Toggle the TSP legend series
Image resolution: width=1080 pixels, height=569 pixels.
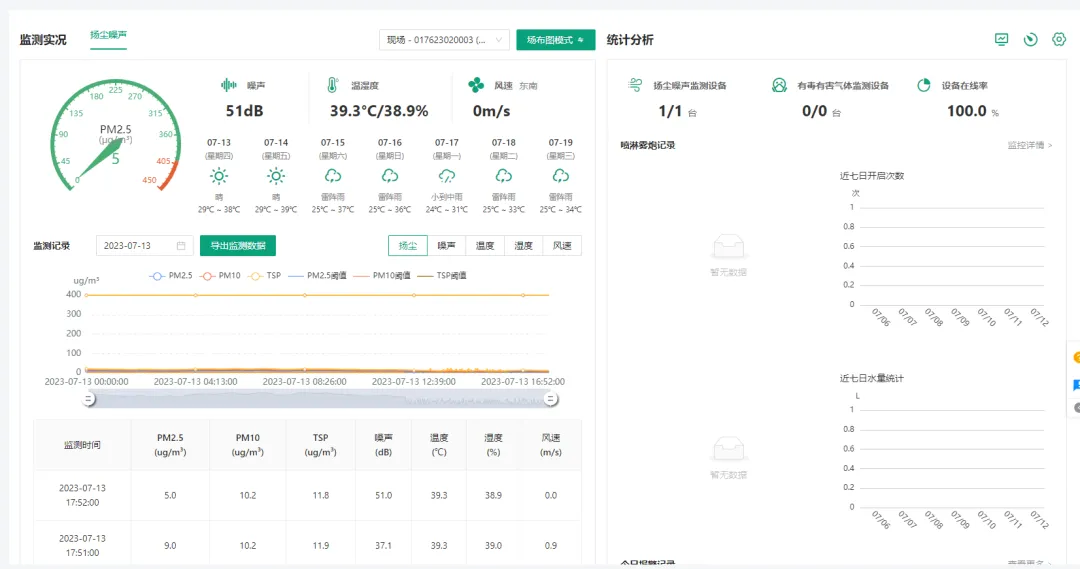click(x=265, y=276)
